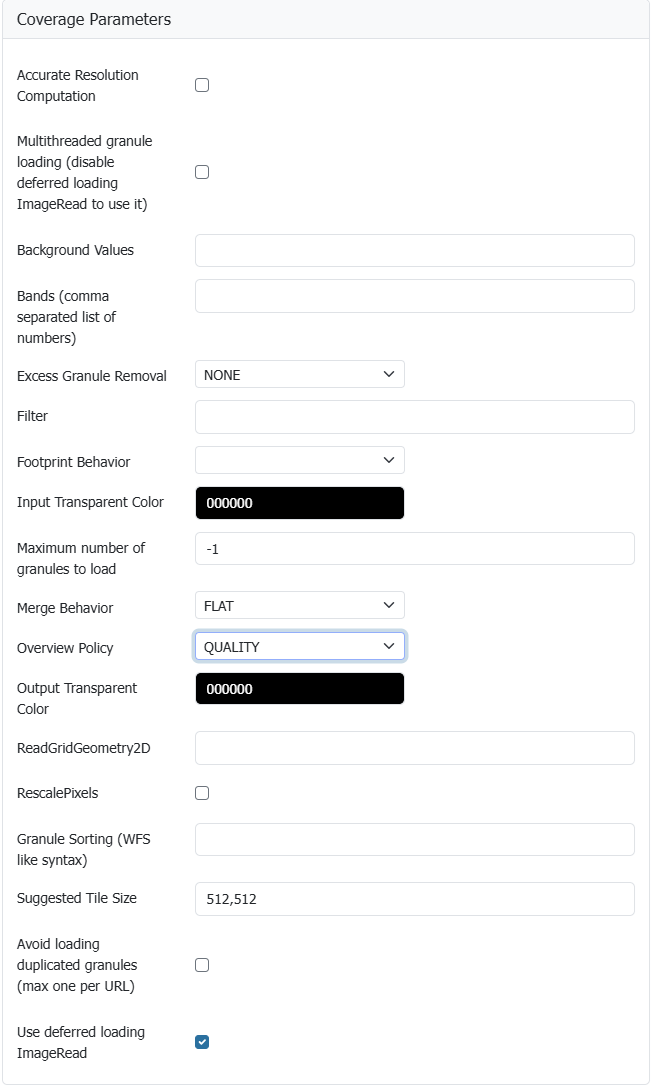The height and width of the screenshot is (1086, 651).
Task: Click the Suggested Tile Size field
Action: 414,899
